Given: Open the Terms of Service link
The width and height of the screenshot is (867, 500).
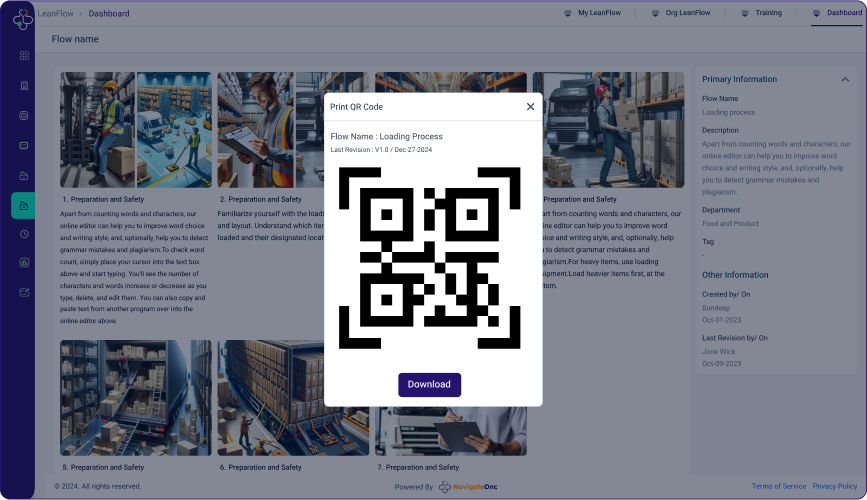Looking at the screenshot, I should coord(778,487).
